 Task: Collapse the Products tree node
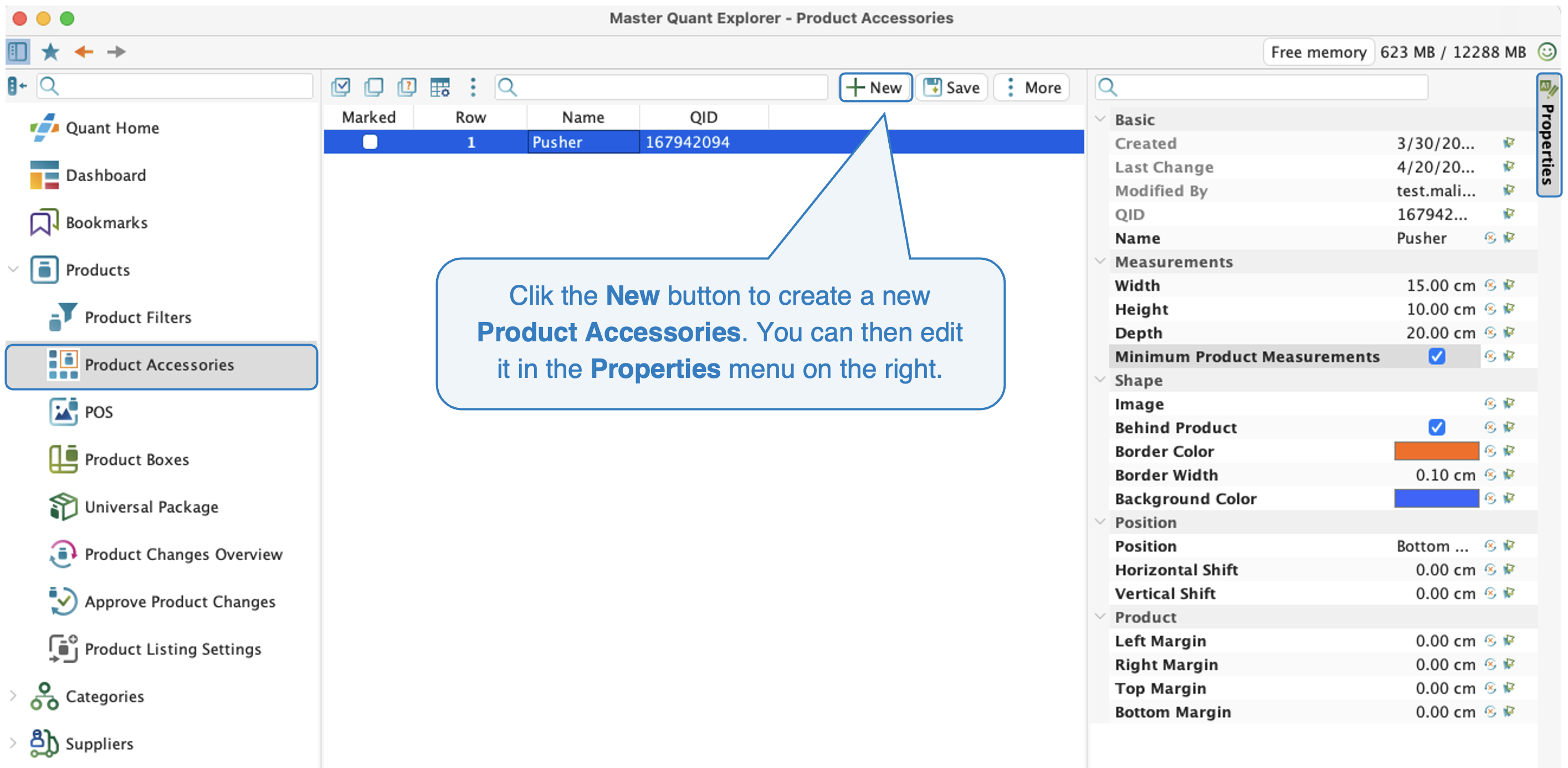pos(13,269)
